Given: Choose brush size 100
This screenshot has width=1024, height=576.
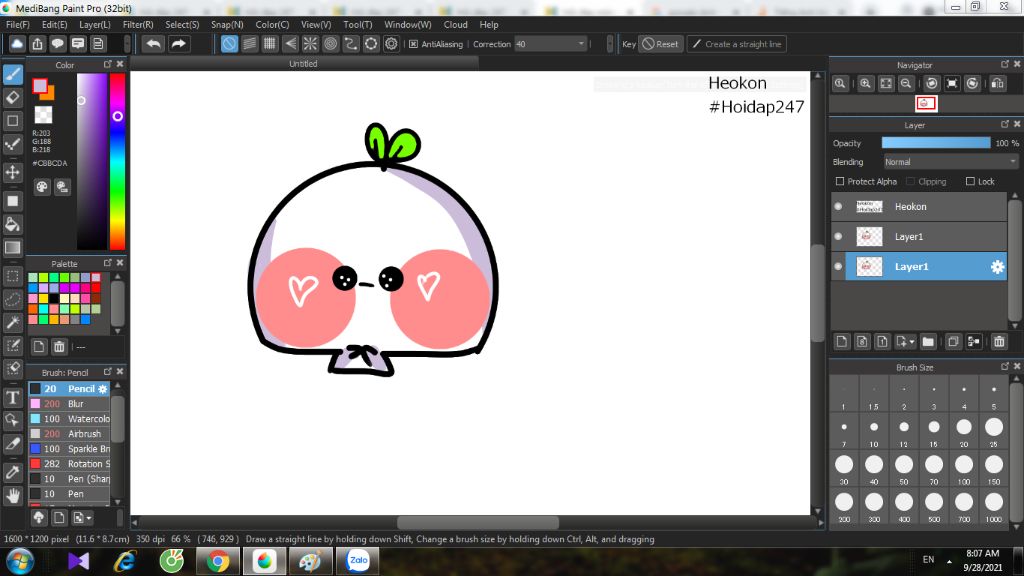Looking at the screenshot, I should click(964, 470).
